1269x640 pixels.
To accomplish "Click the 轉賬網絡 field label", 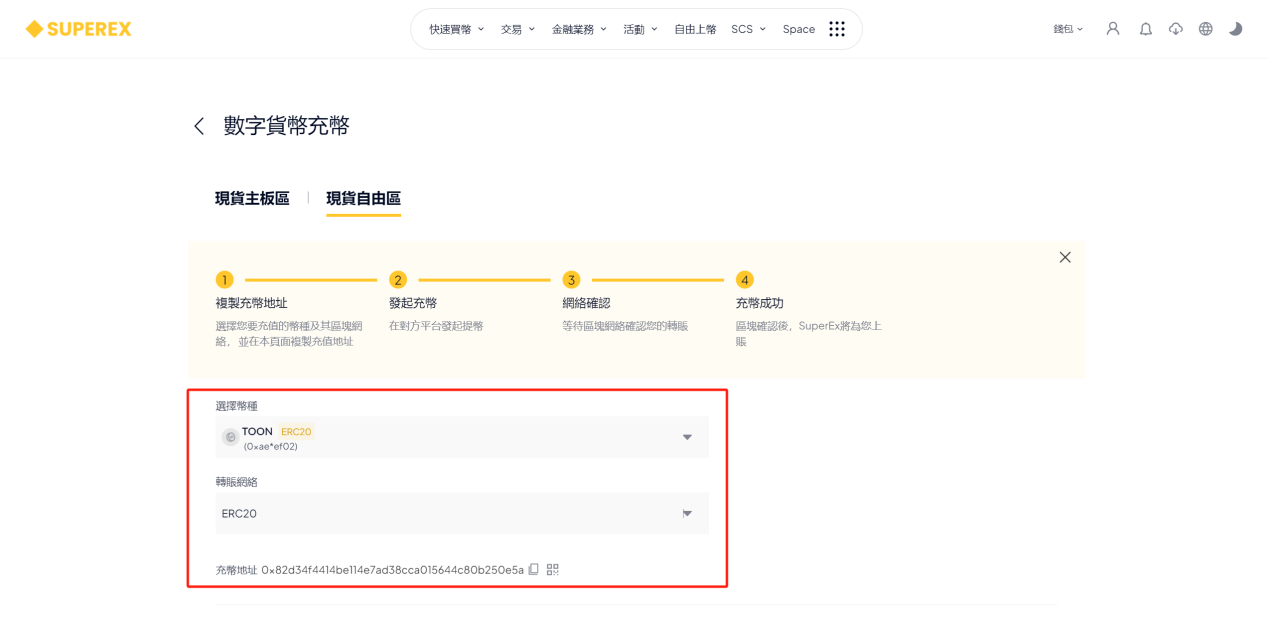I will pos(237,482).
